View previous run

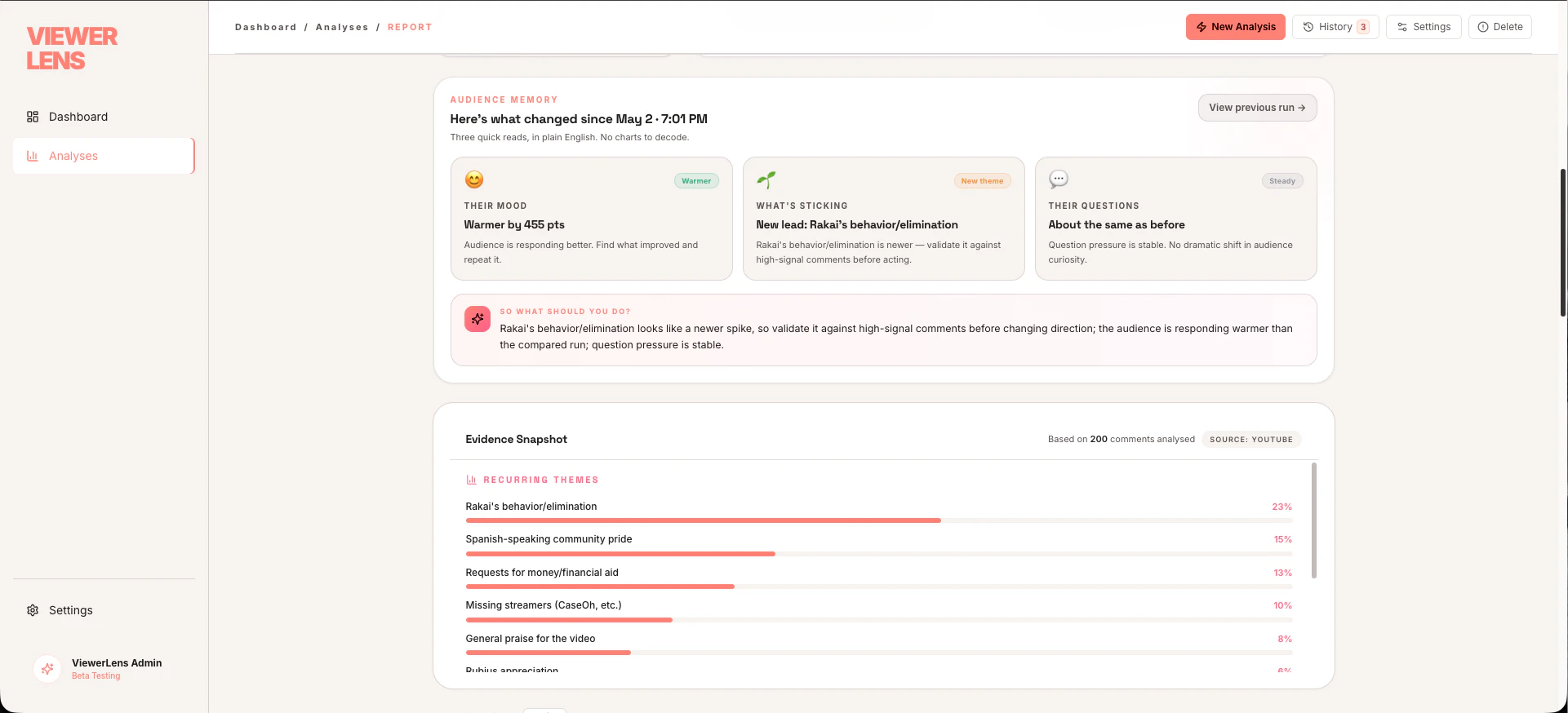pos(1257,108)
